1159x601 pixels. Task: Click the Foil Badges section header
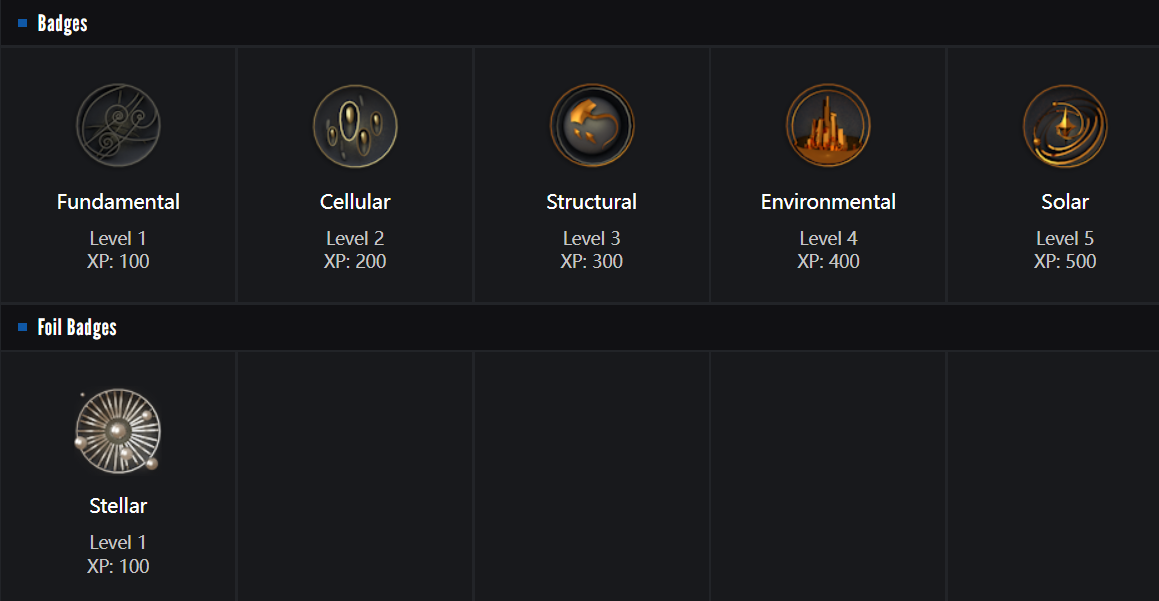point(77,327)
